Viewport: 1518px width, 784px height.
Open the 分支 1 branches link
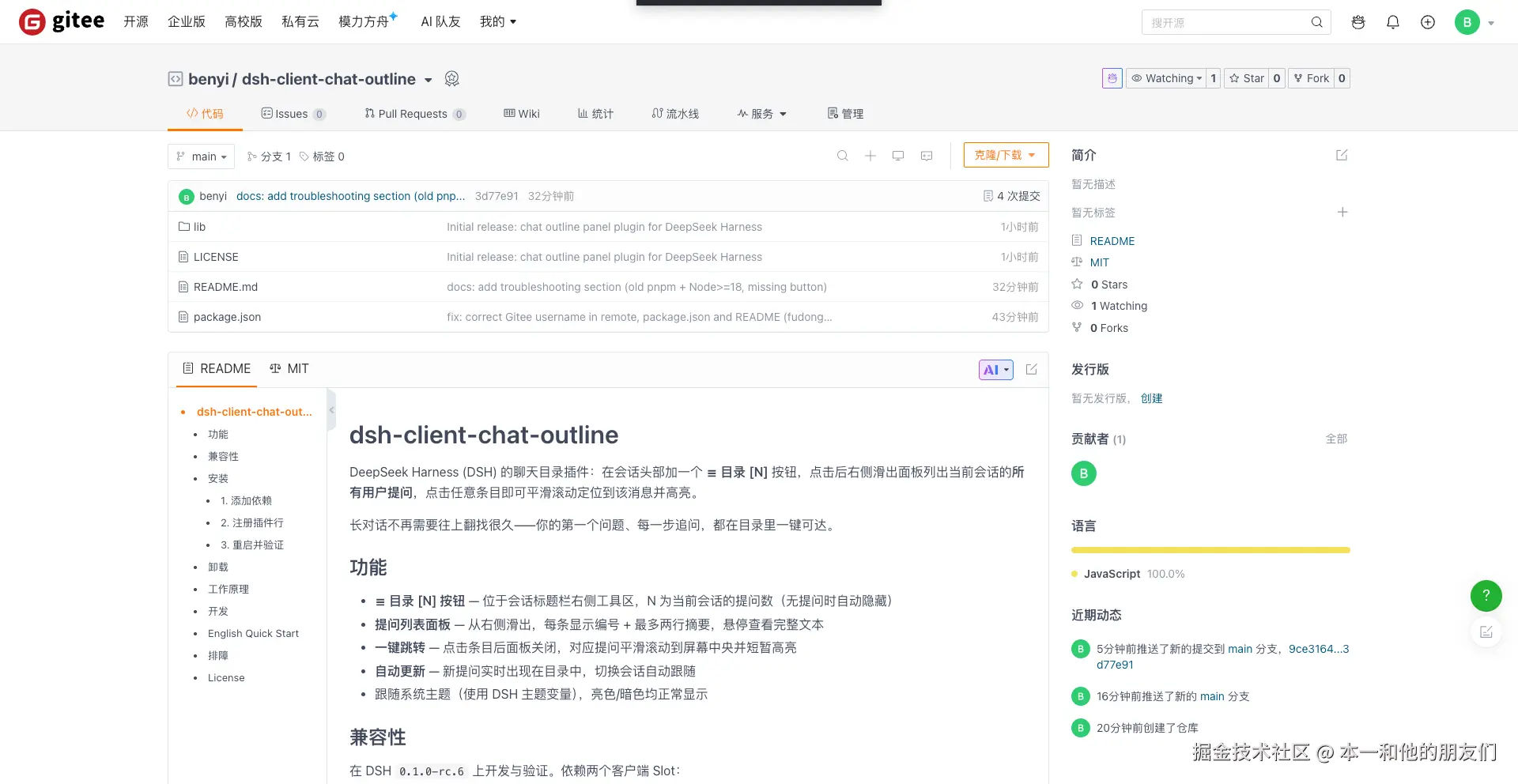269,156
